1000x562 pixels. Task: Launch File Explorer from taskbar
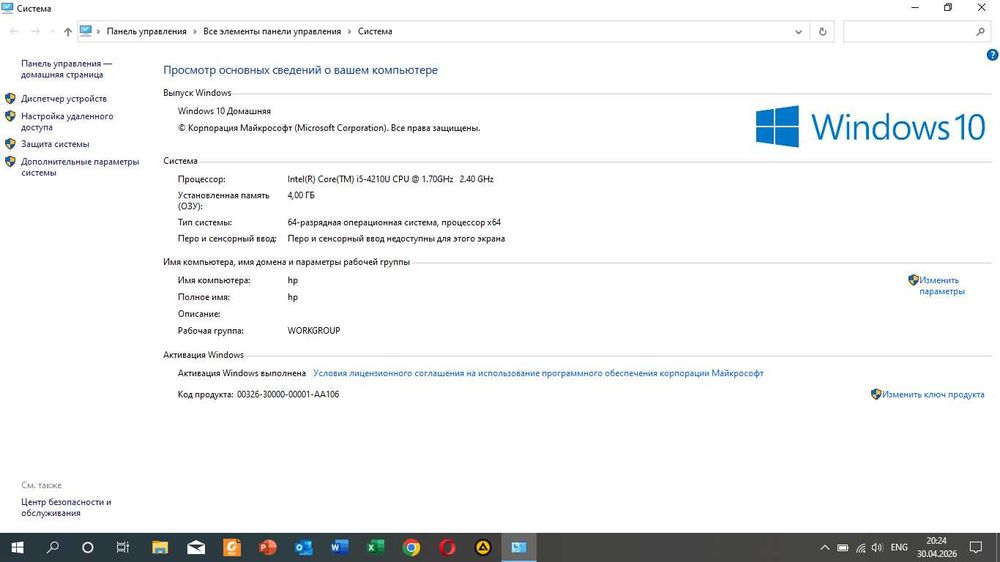point(159,547)
